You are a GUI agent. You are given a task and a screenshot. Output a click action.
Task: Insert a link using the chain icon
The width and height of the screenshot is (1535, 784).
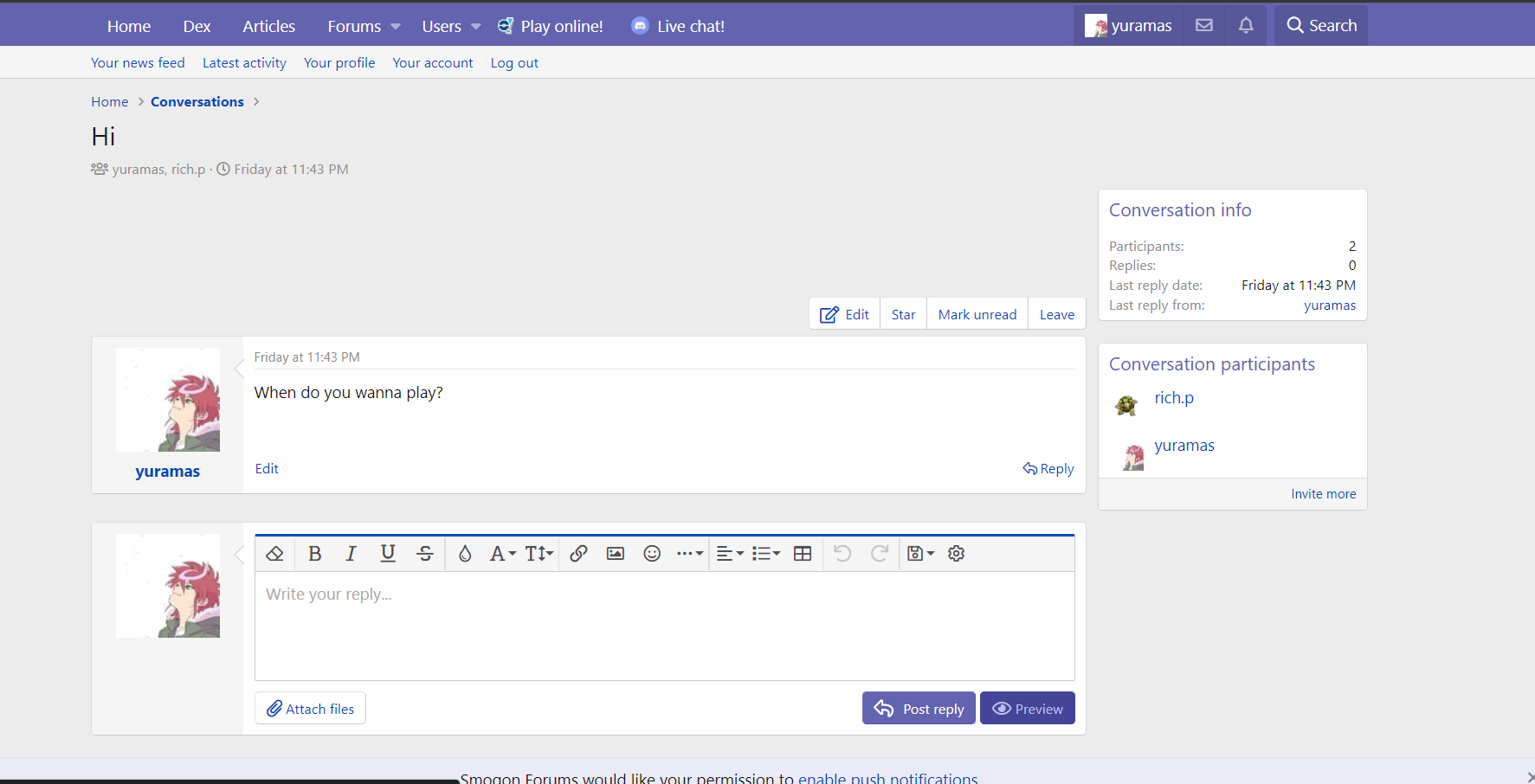click(x=578, y=554)
